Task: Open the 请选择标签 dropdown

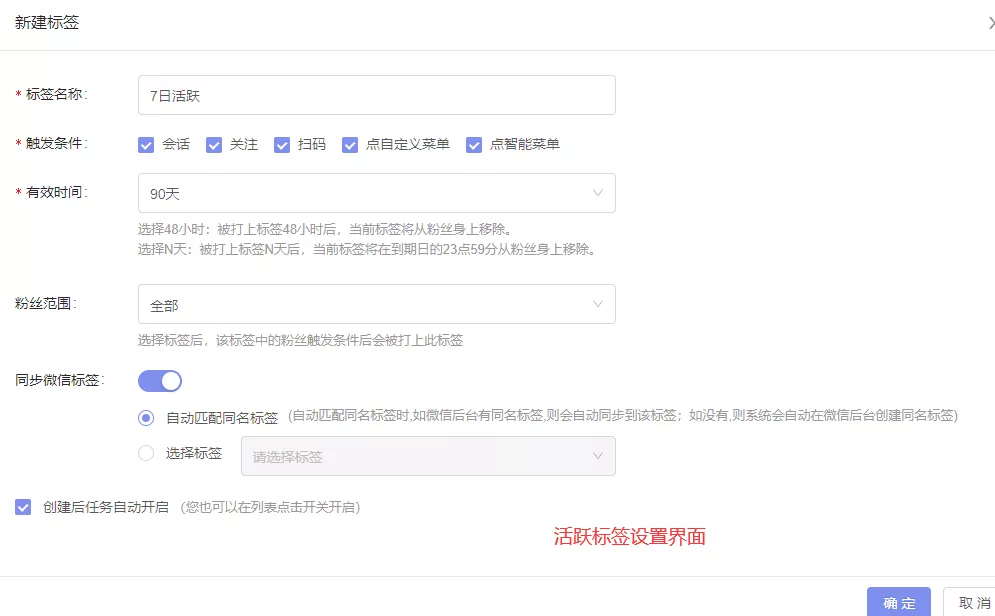Action: pyautogui.click(x=428, y=456)
